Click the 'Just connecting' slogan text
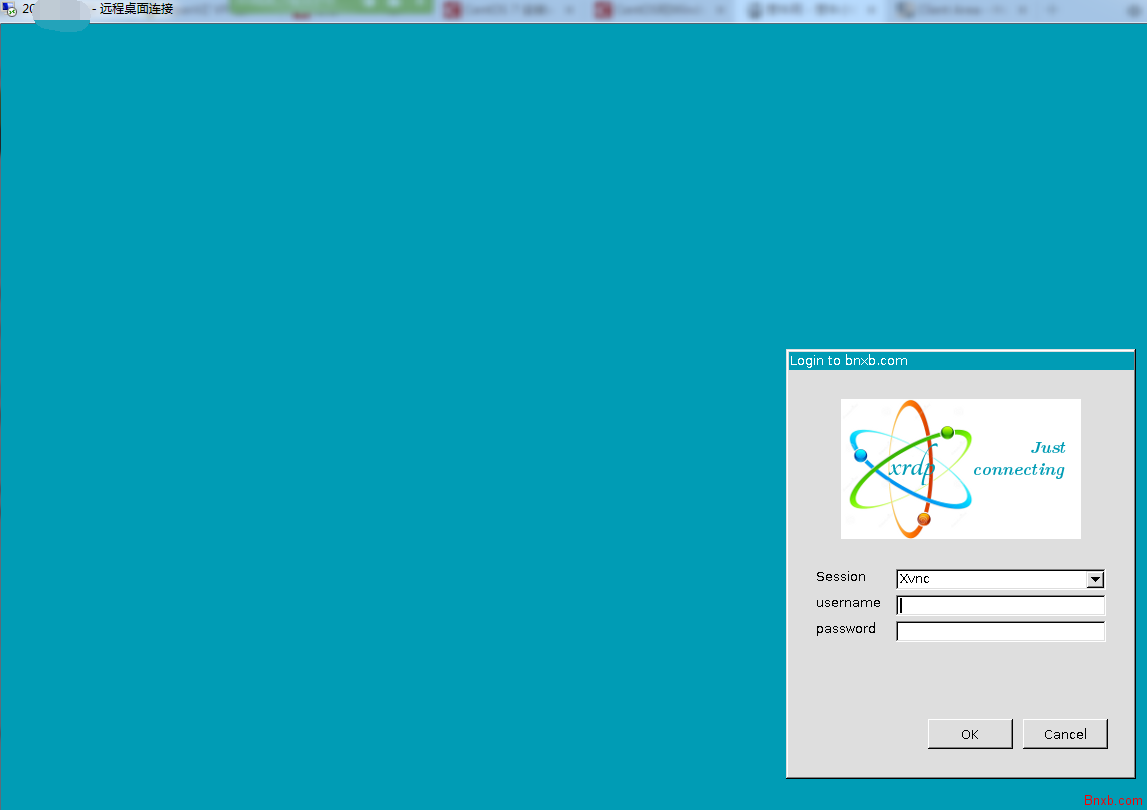This screenshot has width=1147, height=810. [x=1019, y=458]
